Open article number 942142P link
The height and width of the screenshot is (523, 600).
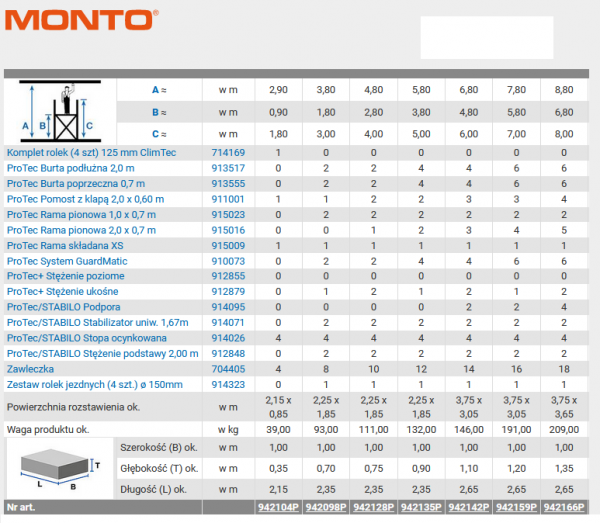469,507
